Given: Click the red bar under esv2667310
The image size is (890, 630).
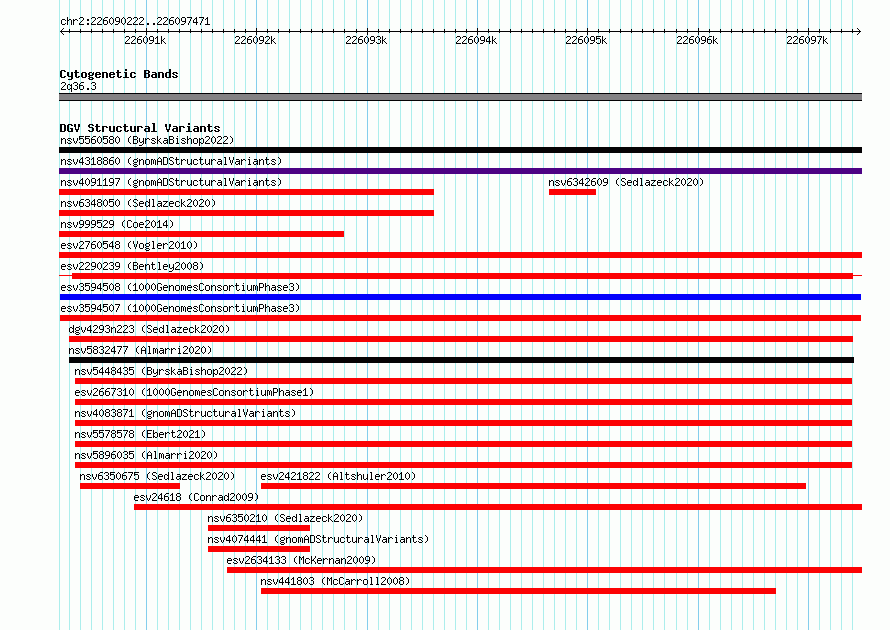Looking at the screenshot, I should pyautogui.click(x=463, y=402).
